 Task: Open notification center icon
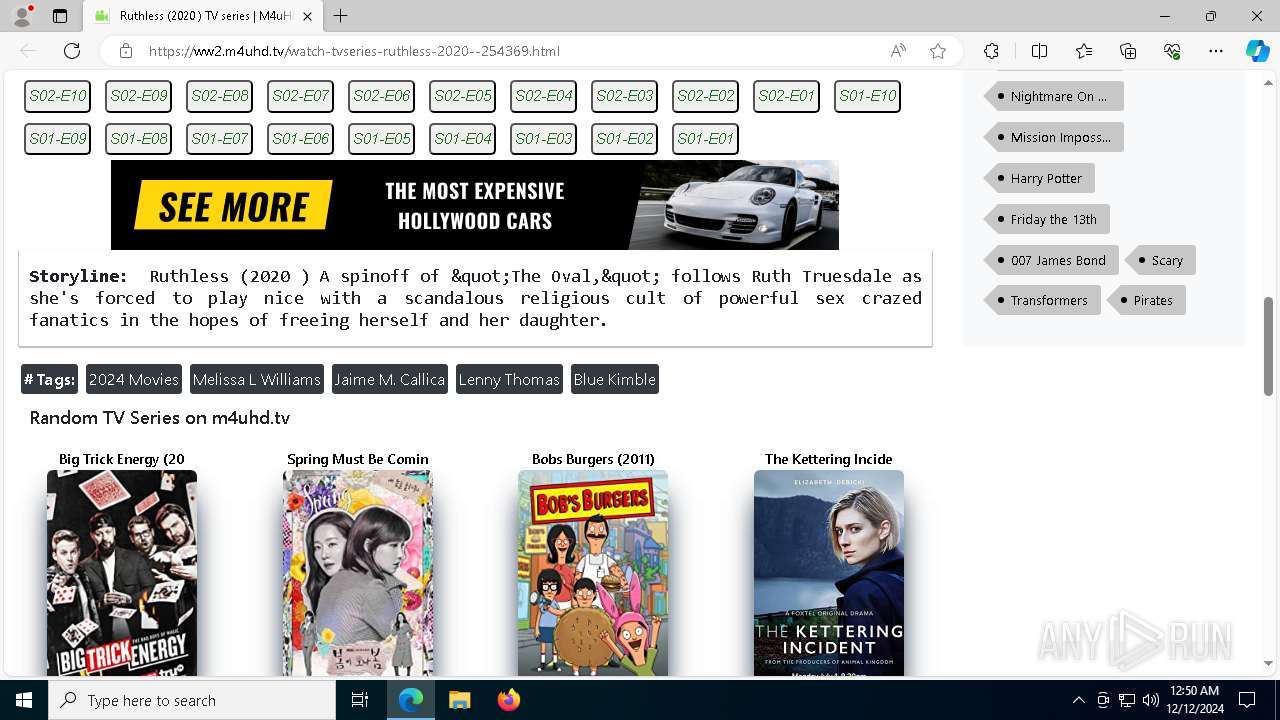(x=1247, y=700)
